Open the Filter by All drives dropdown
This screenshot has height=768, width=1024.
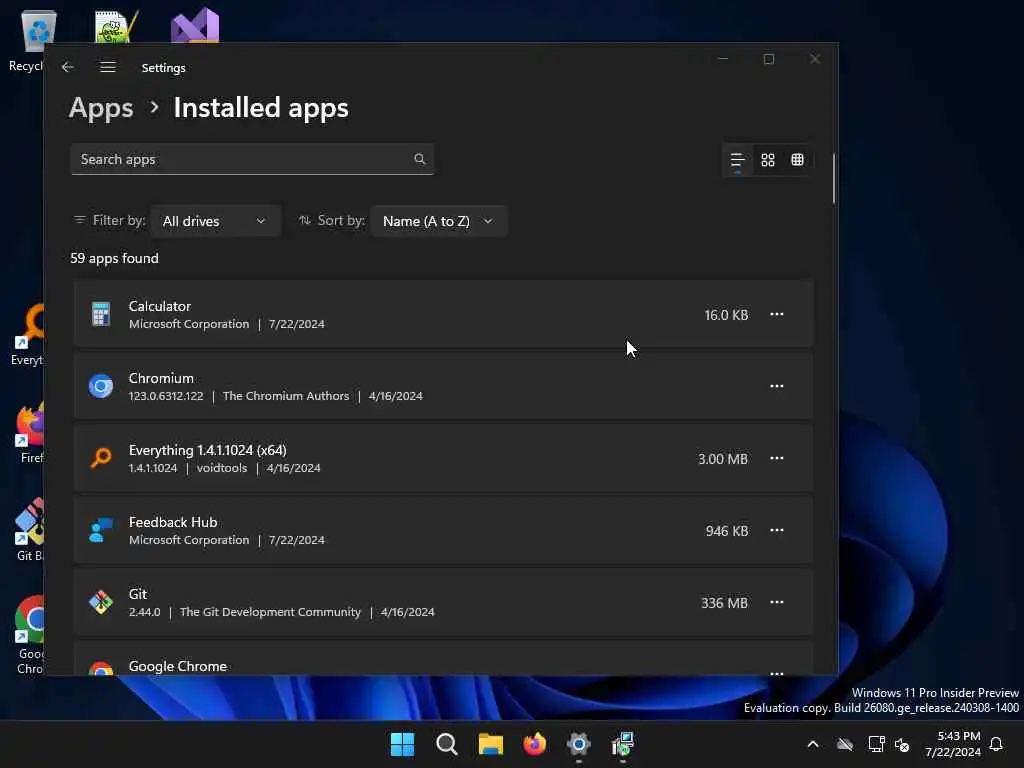[216, 221]
